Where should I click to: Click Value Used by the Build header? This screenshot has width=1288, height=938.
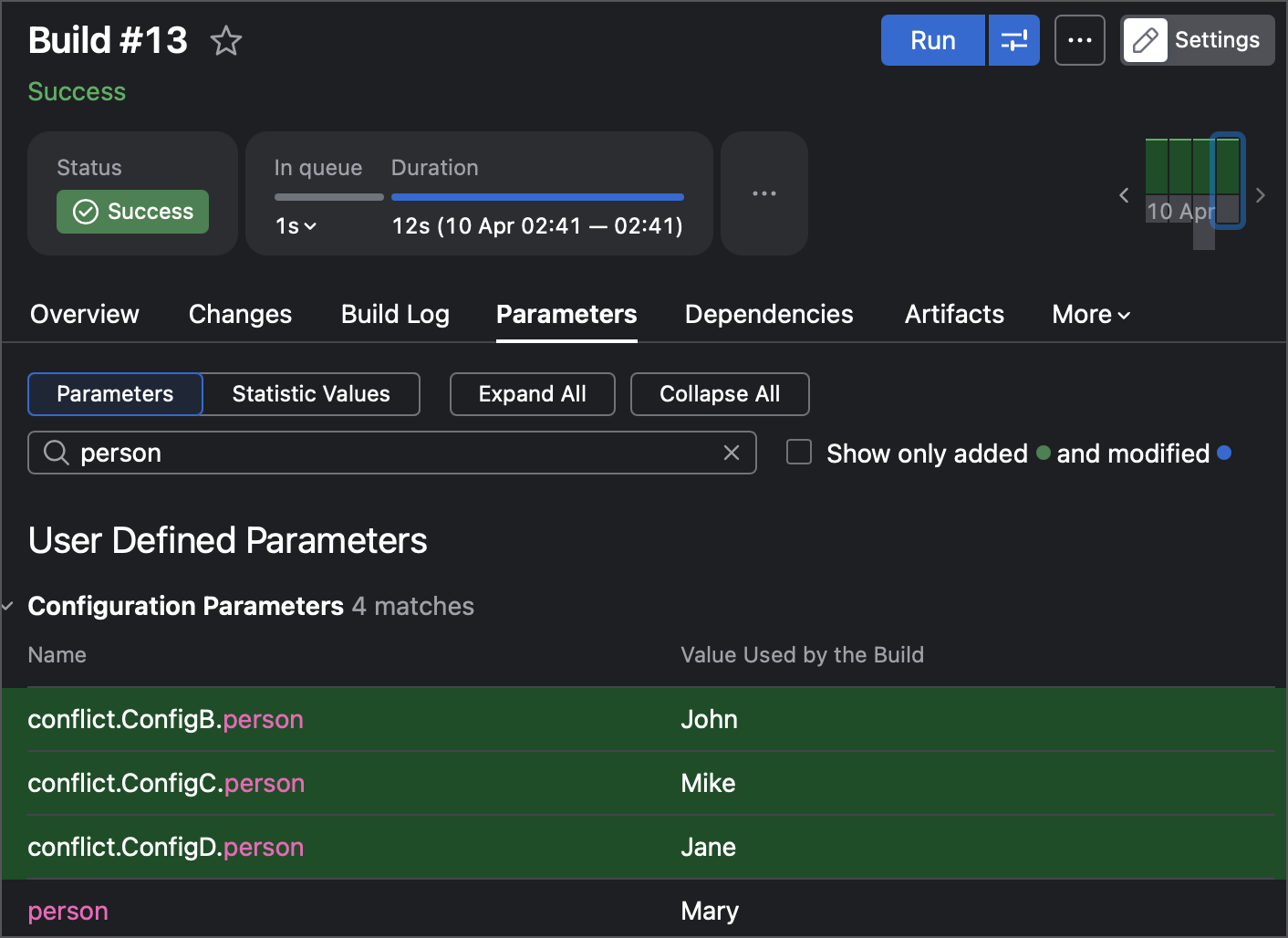(x=802, y=655)
